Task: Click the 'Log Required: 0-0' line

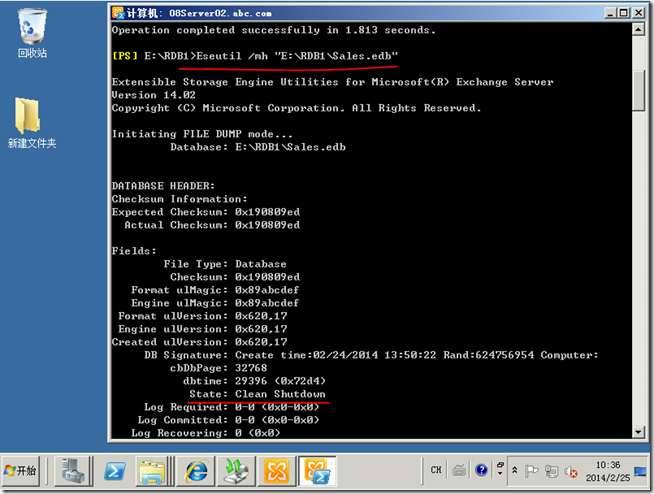Action: [231, 407]
